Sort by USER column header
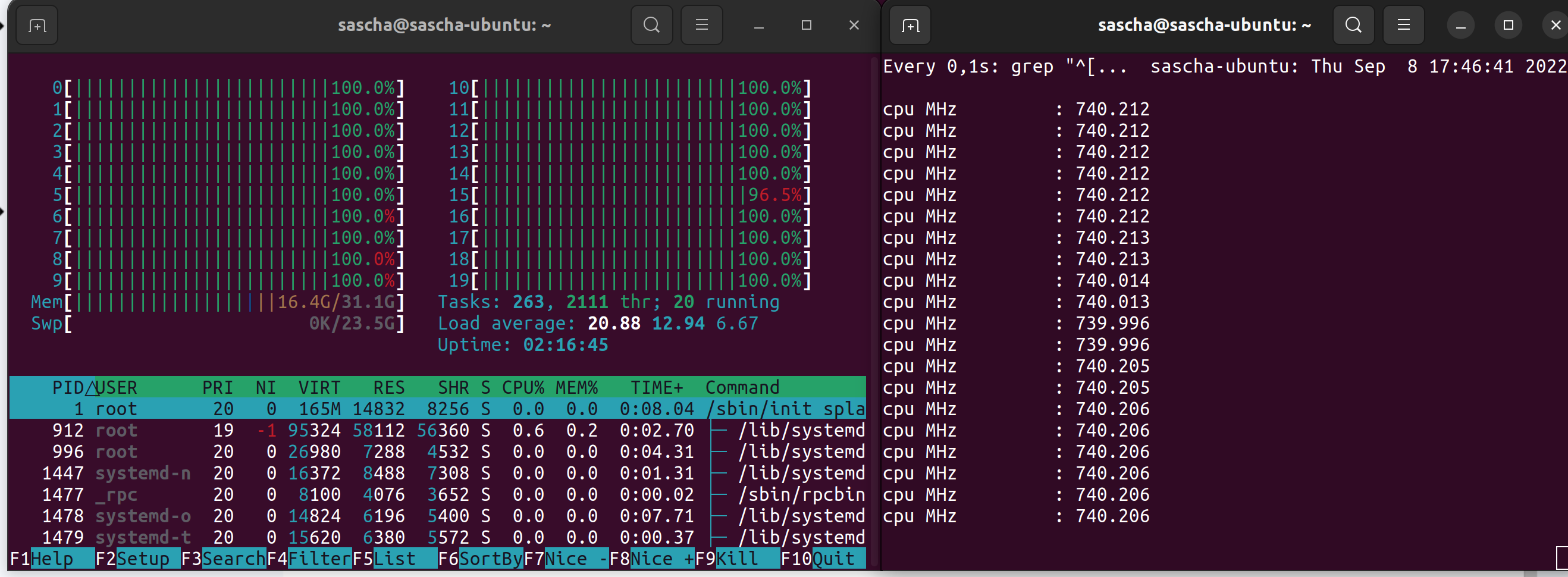 (x=116, y=387)
